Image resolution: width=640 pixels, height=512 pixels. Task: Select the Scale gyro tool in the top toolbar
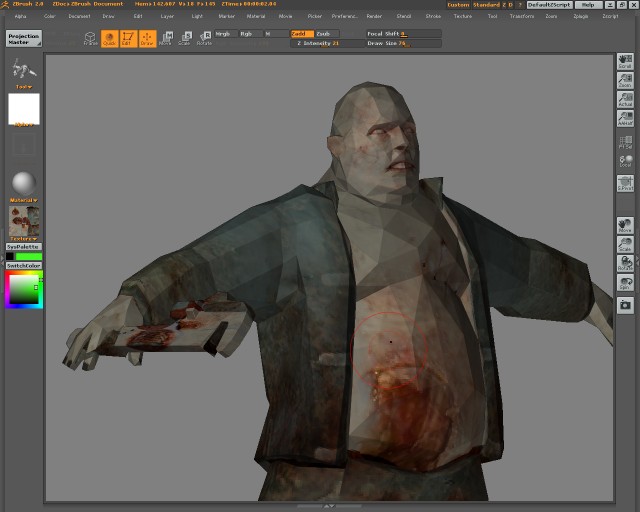(185, 38)
